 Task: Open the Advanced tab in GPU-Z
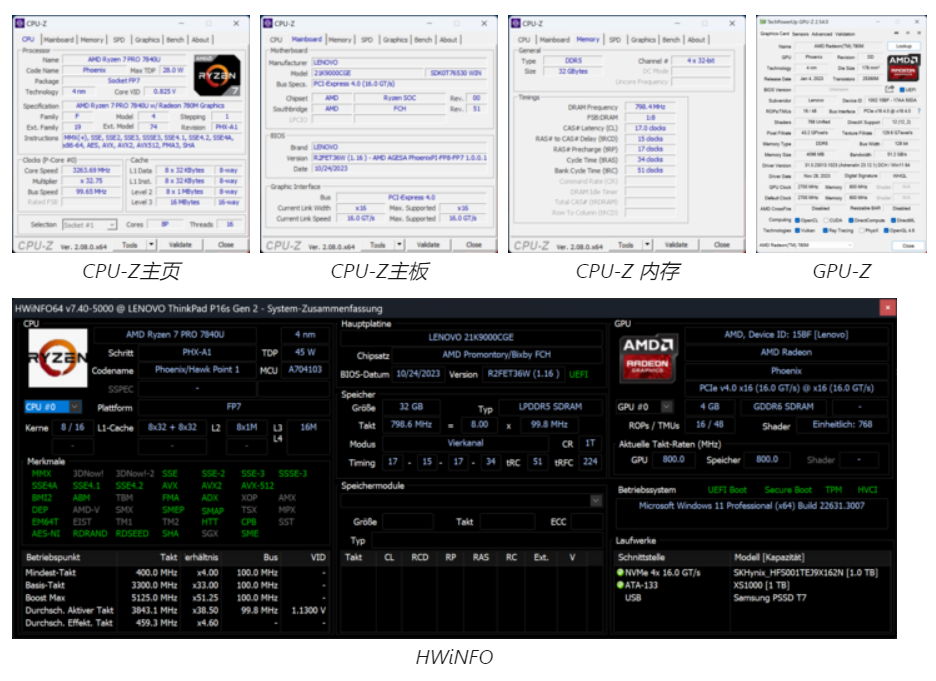coord(824,34)
